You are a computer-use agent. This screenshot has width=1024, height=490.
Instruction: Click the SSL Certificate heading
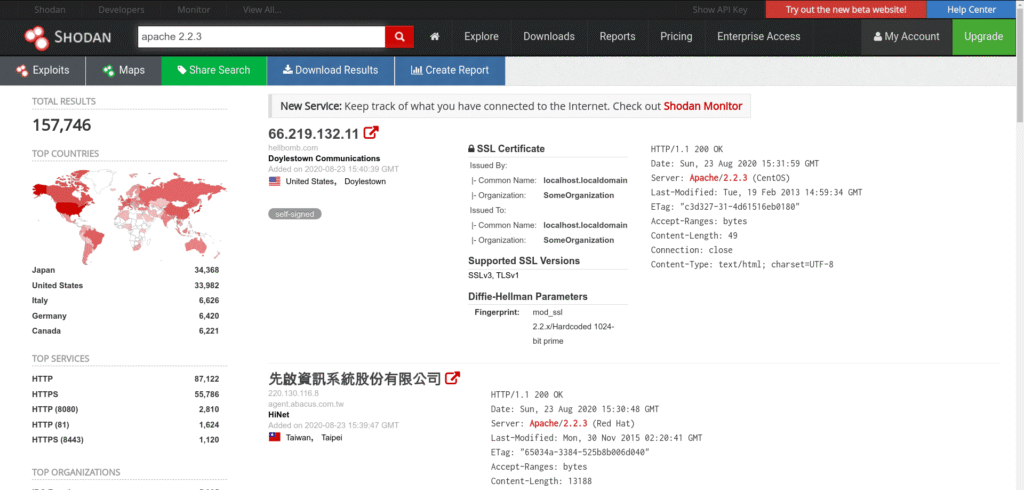[506, 149]
